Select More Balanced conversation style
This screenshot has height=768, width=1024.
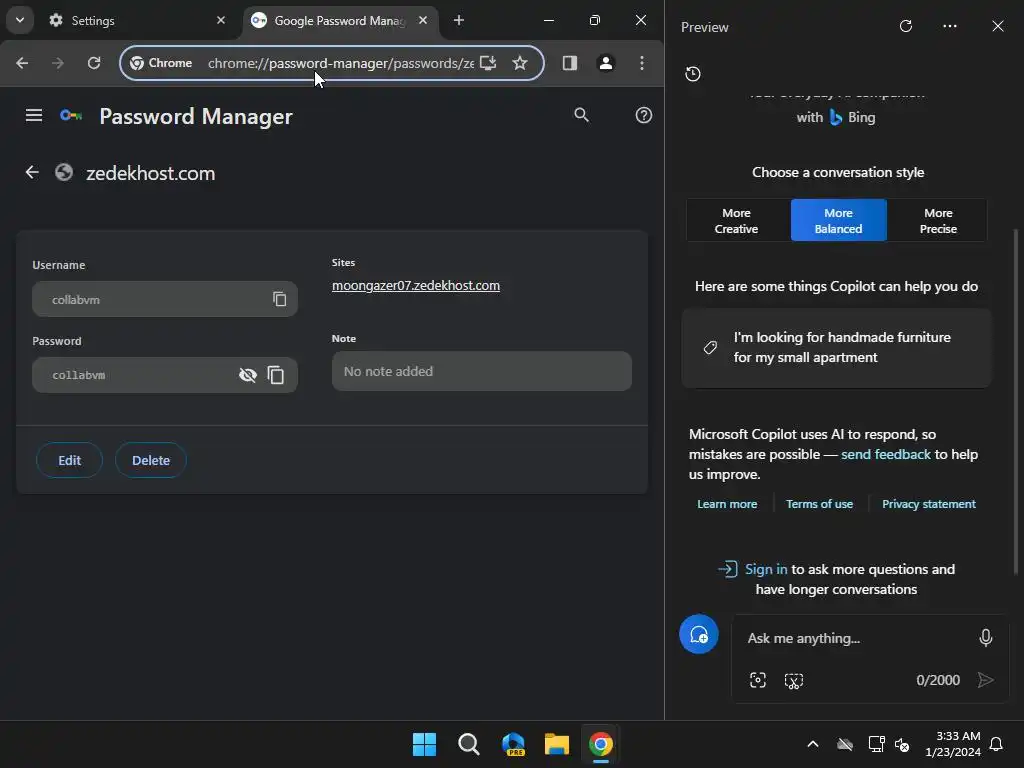(839, 221)
